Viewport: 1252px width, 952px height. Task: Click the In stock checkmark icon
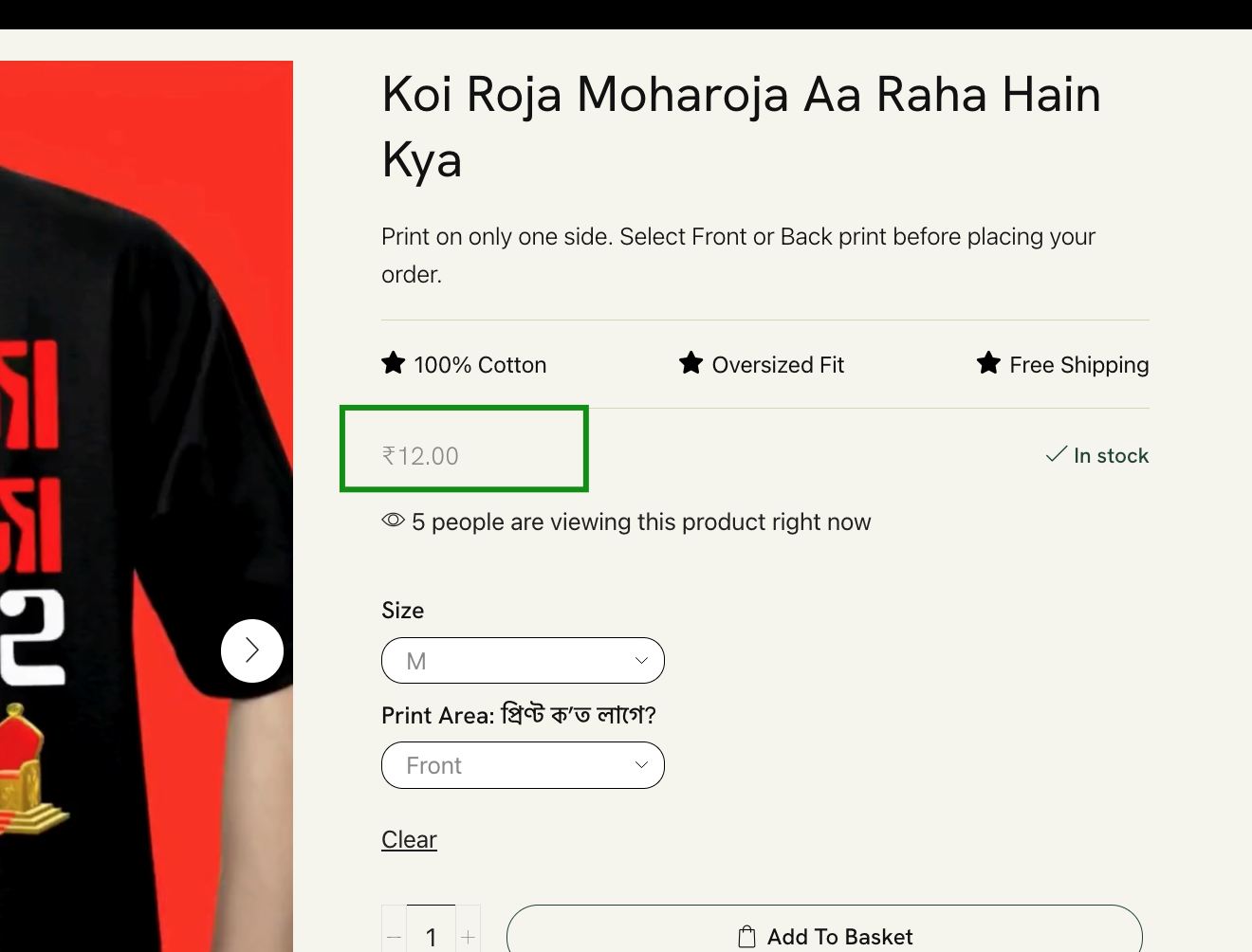(1057, 454)
